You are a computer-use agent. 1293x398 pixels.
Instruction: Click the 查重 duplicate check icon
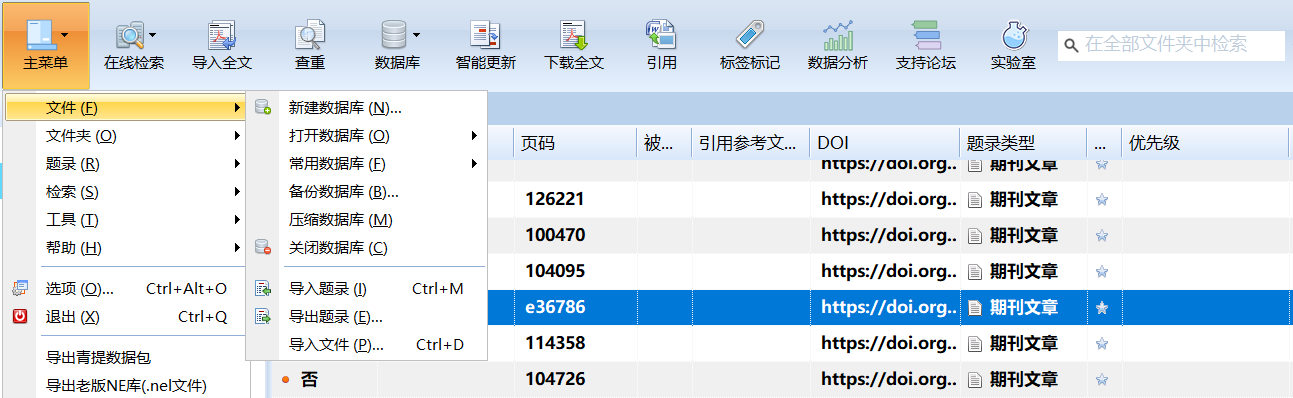click(310, 35)
